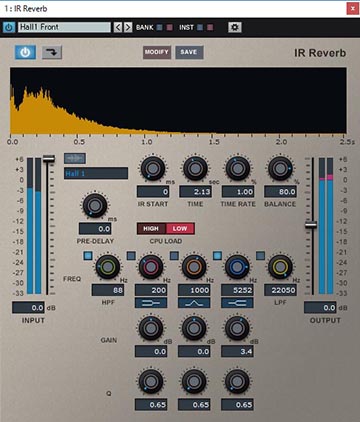This screenshot has width=360, height=422.
Task: Select the frequency field 5252
Action: click(x=237, y=290)
